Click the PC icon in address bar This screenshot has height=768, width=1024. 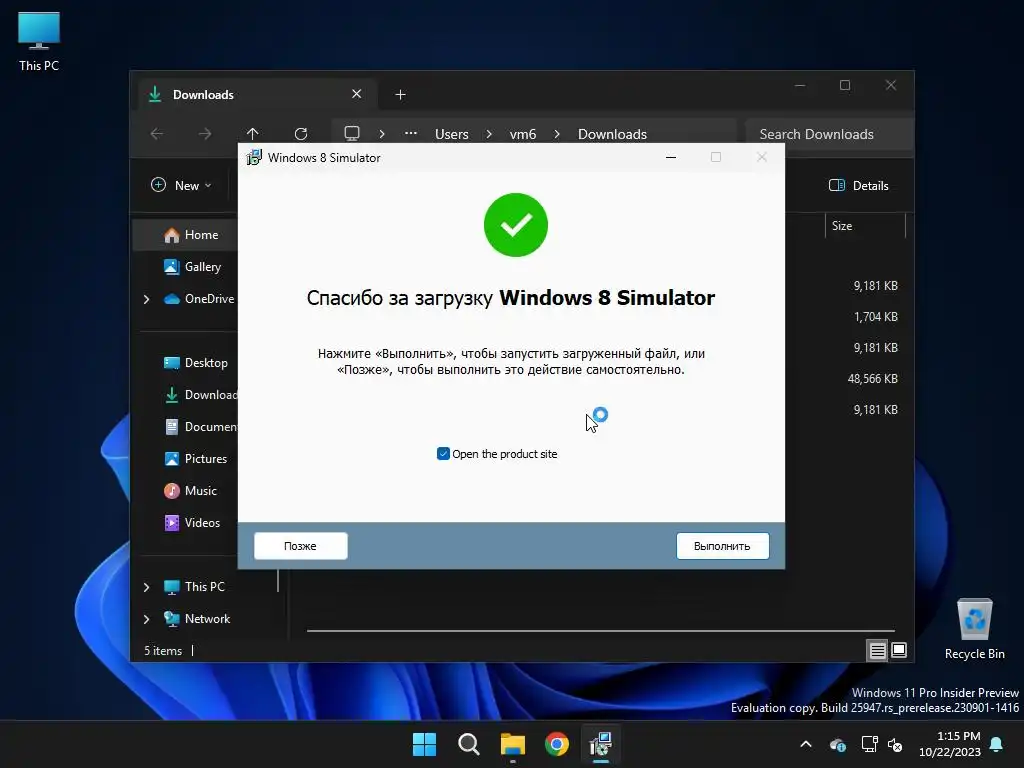click(352, 134)
